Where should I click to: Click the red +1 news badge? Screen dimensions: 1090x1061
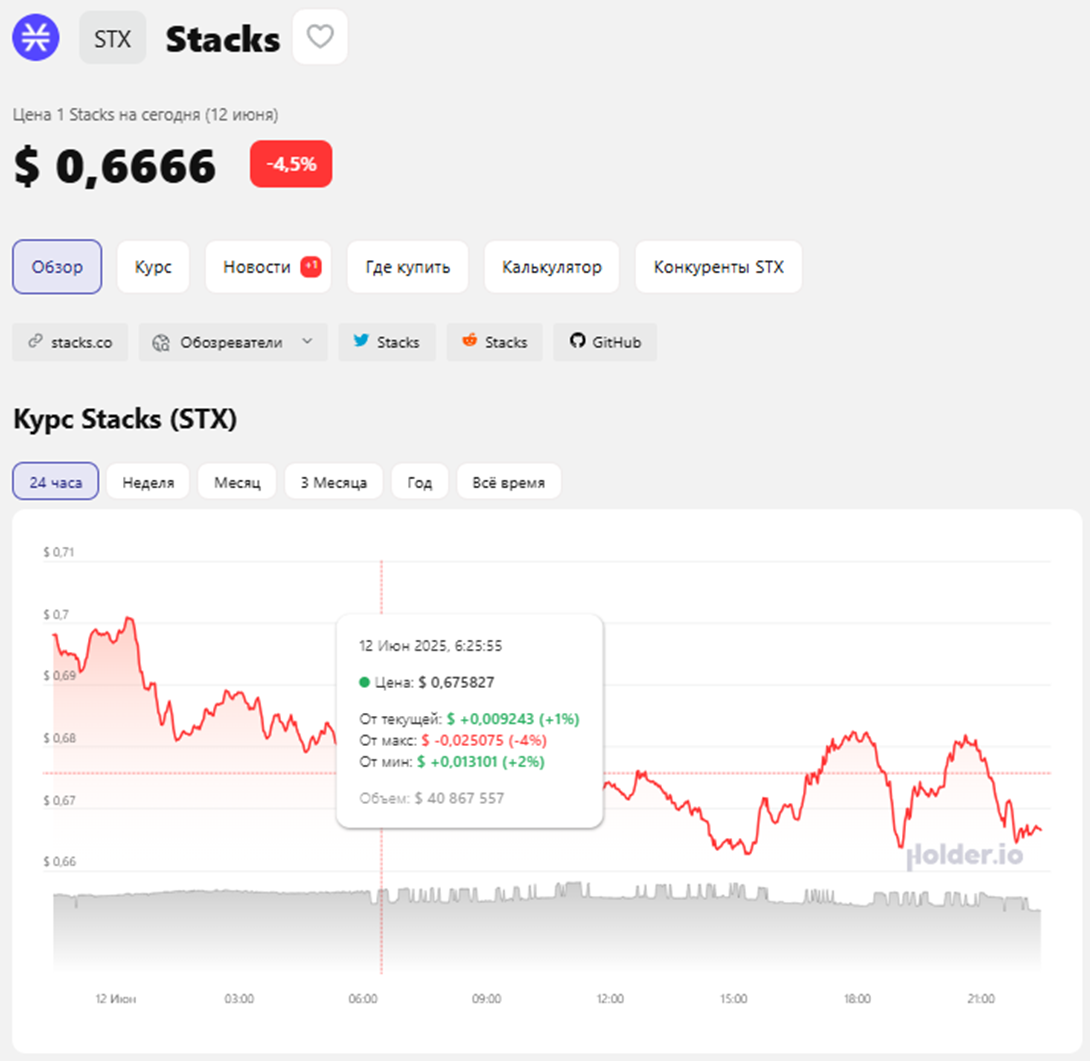(311, 266)
